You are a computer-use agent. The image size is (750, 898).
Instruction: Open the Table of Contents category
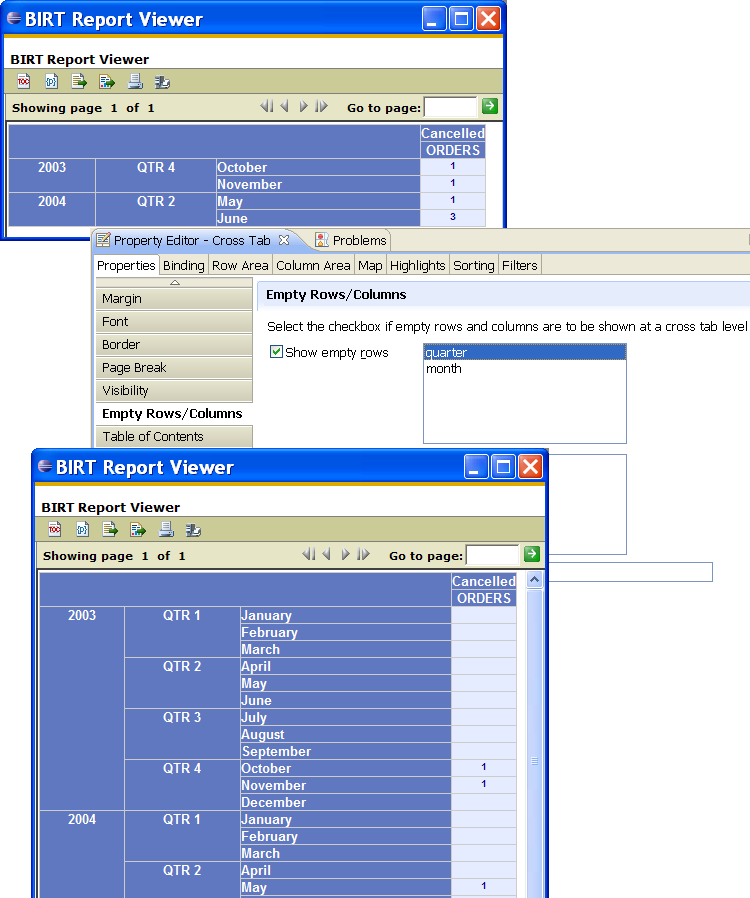click(x=174, y=436)
